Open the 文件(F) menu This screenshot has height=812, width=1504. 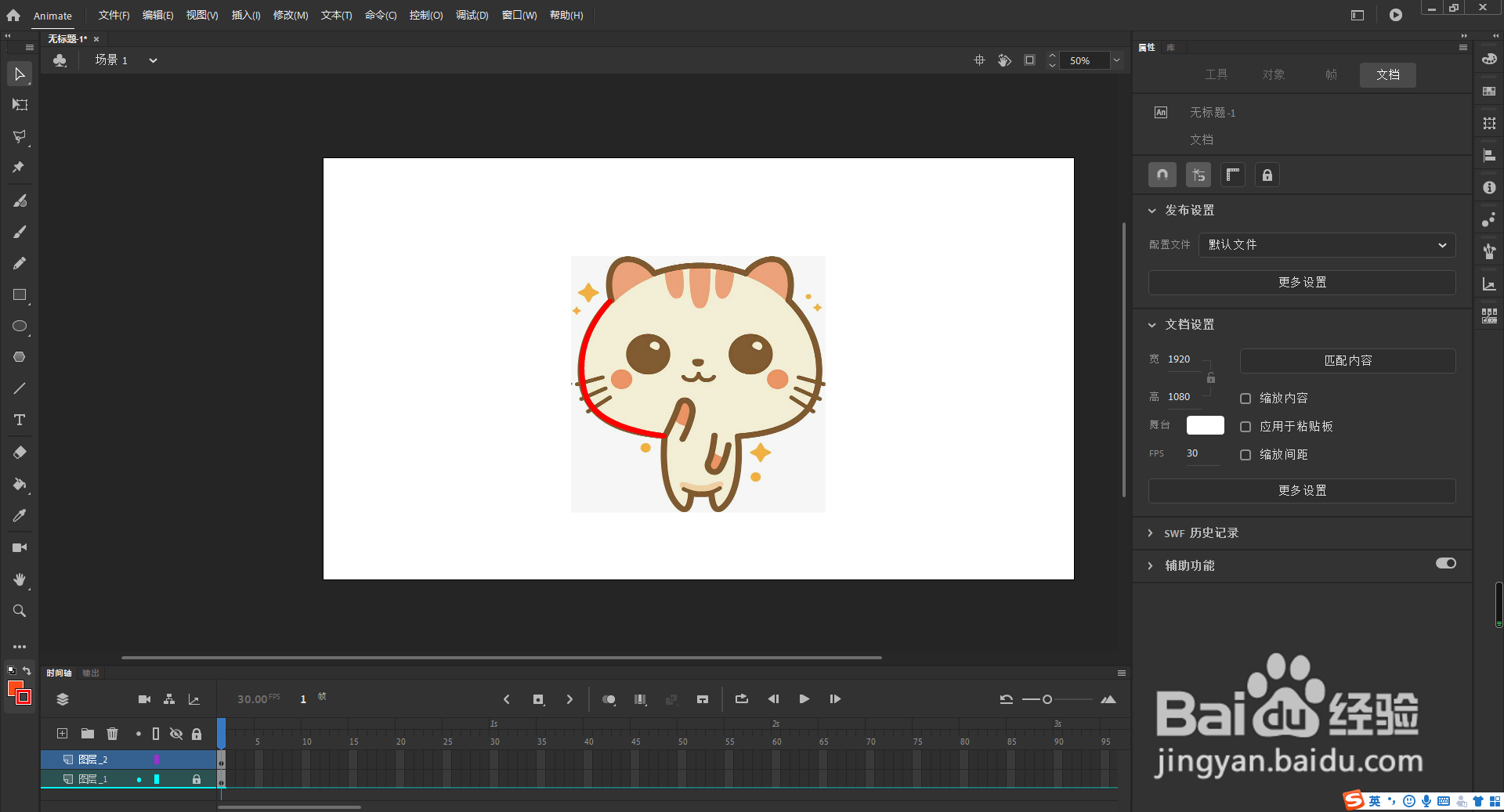pyautogui.click(x=114, y=15)
